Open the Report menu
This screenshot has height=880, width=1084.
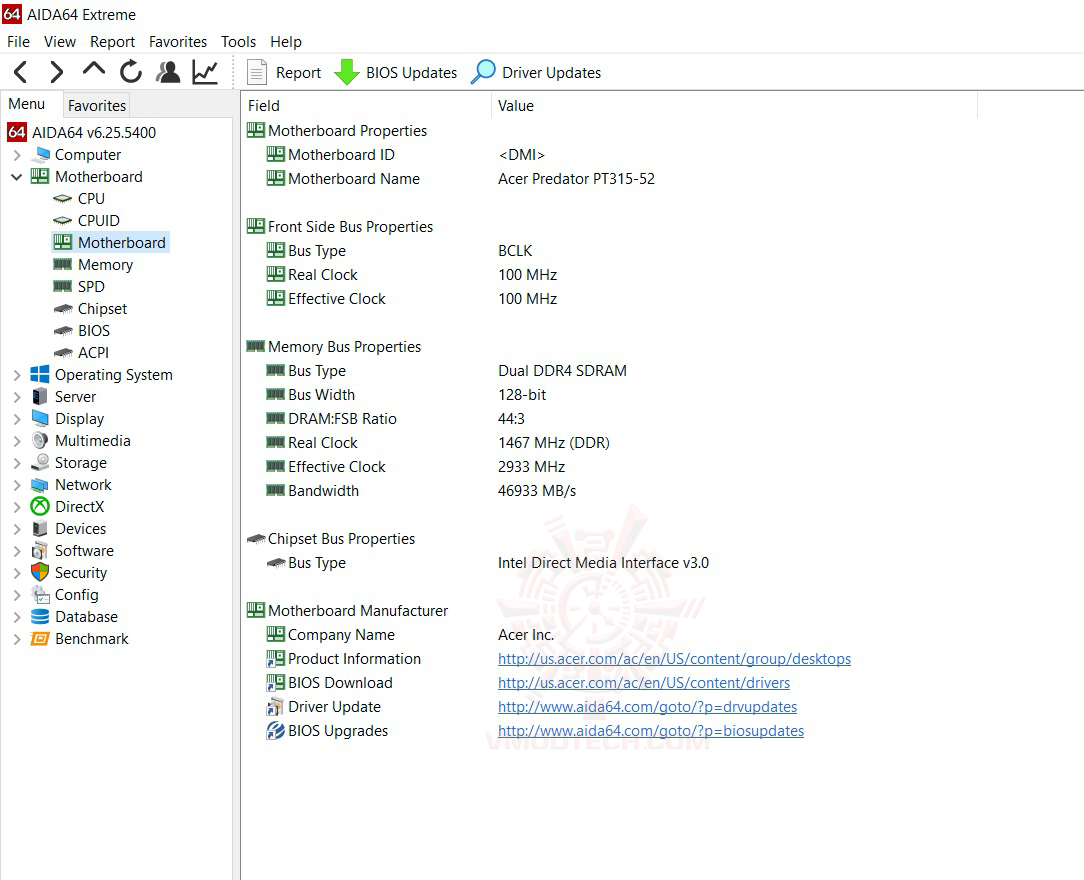coord(112,41)
